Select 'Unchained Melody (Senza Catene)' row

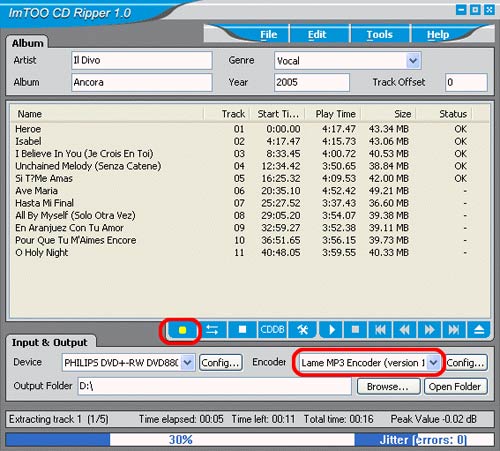pos(250,166)
